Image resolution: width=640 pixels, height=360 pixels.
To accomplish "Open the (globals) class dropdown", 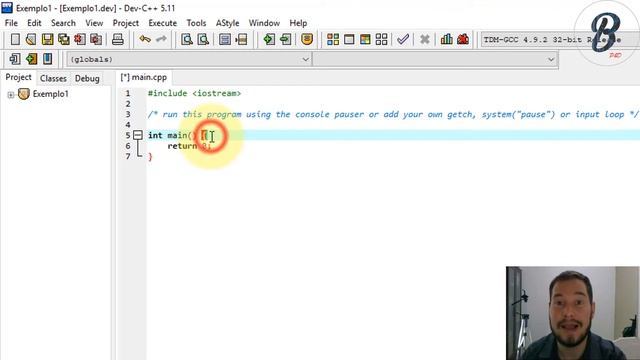I will (189, 59).
